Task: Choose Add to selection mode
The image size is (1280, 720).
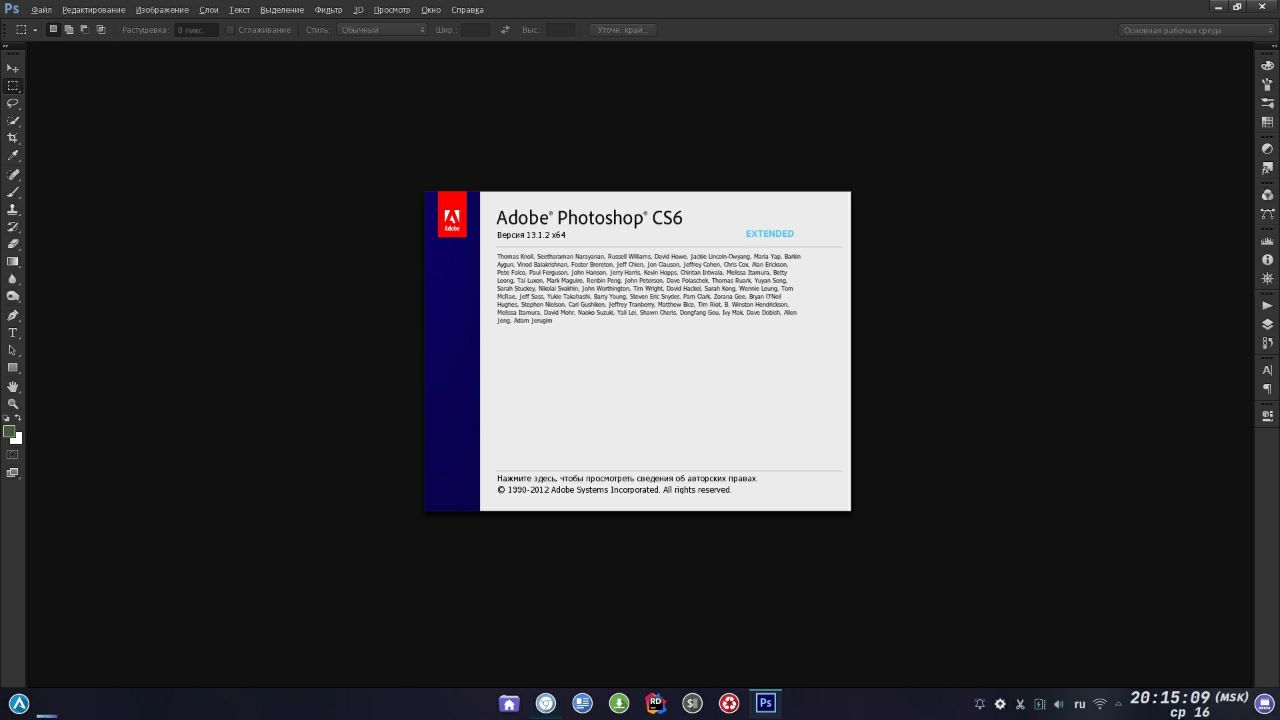Action: [69, 30]
